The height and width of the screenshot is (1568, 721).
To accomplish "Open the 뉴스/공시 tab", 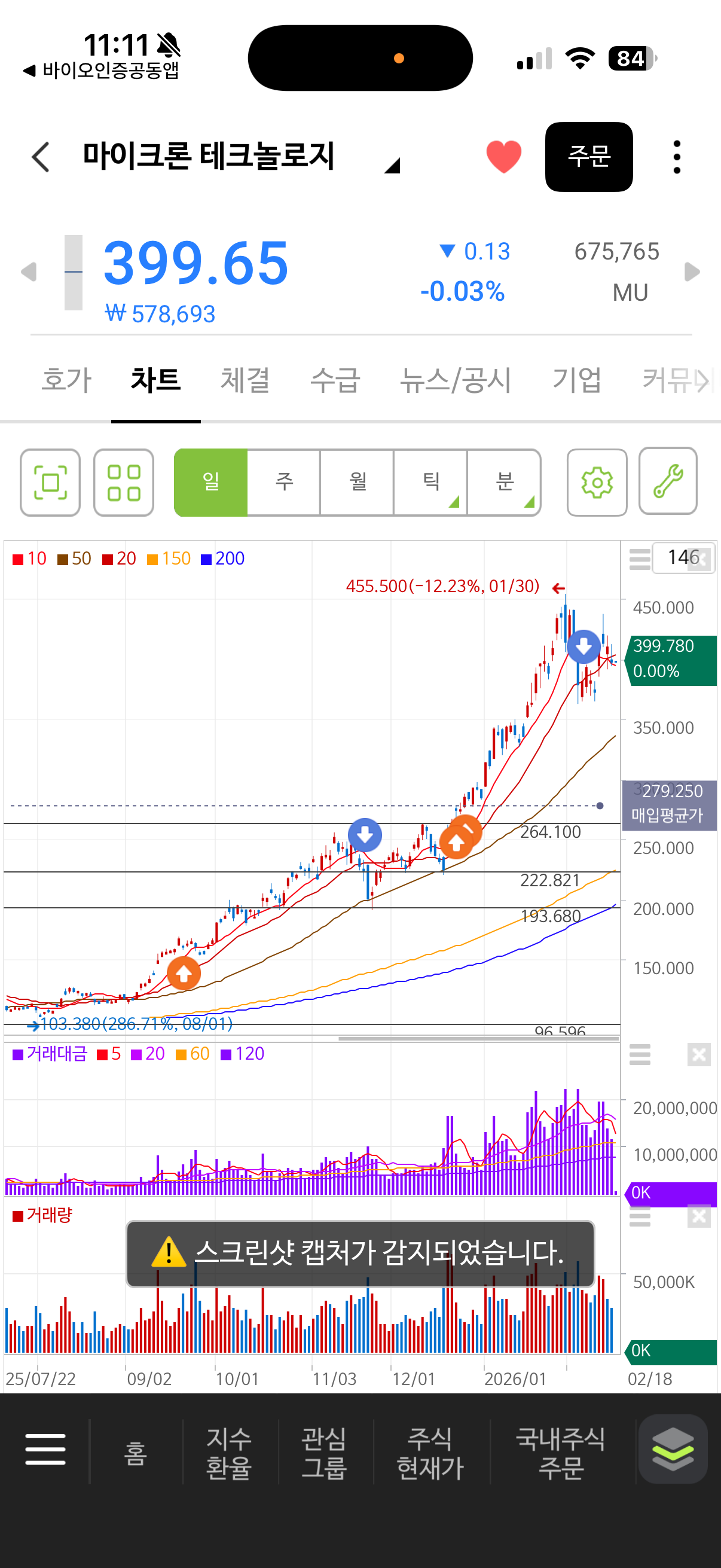I will pos(456,380).
